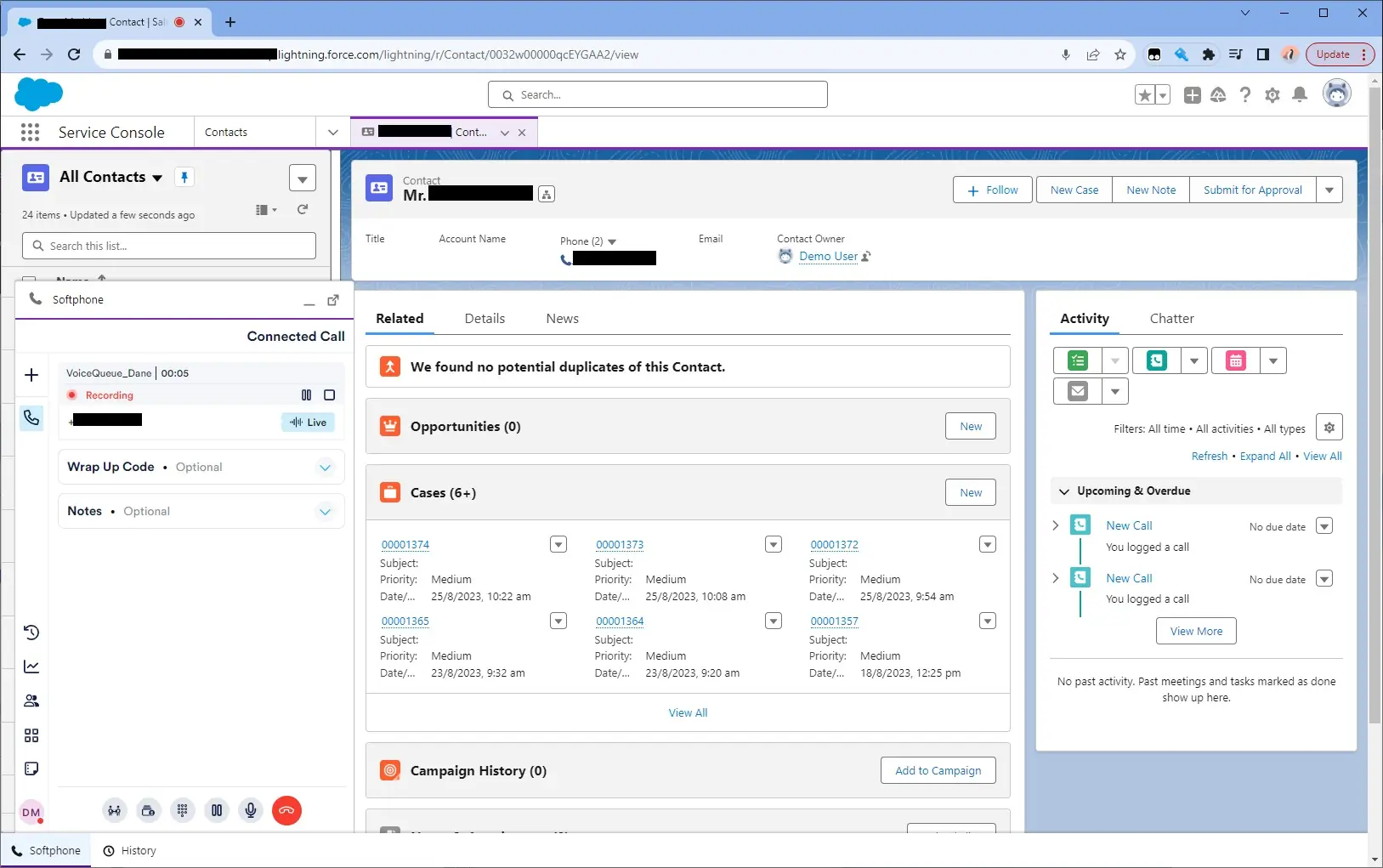
Task: Click the New Case button
Action: tap(1074, 190)
